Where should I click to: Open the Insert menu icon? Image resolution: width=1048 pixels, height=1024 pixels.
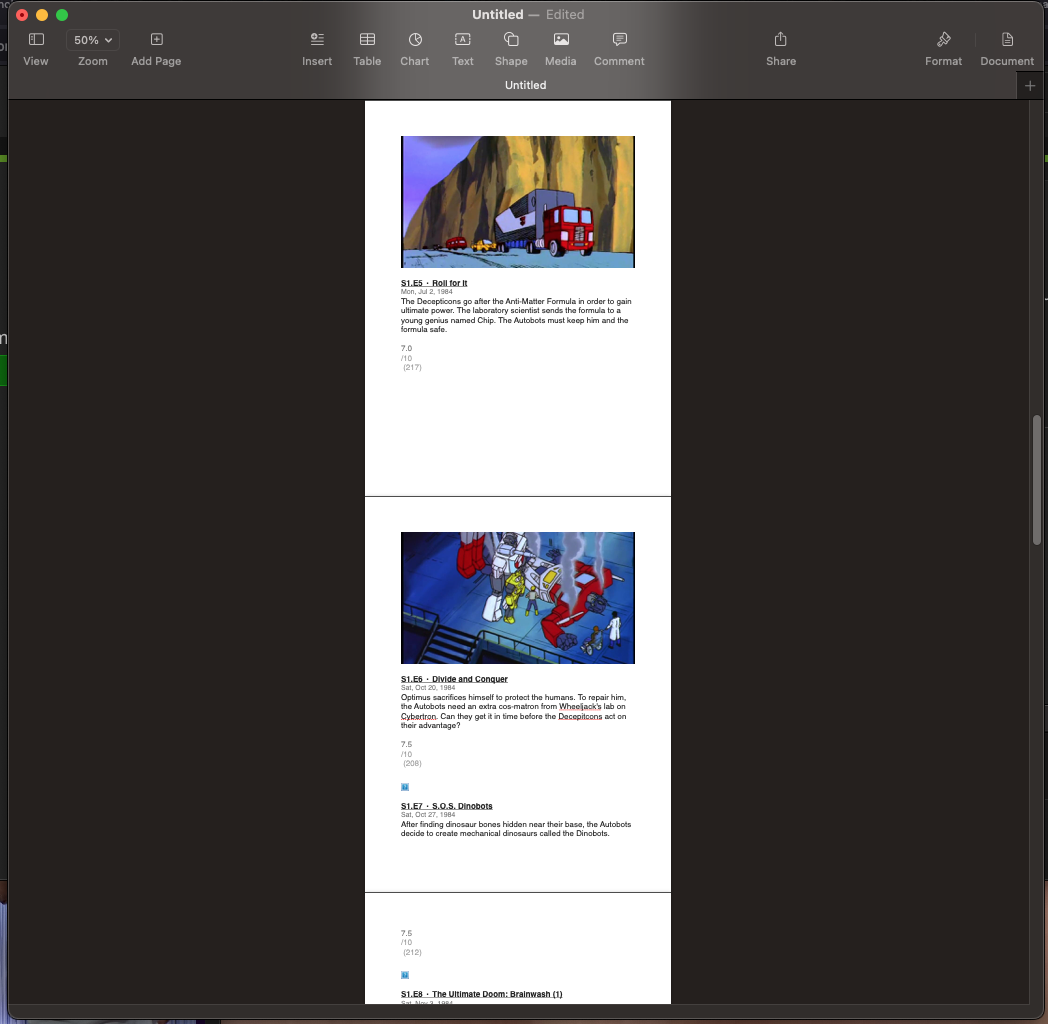(317, 39)
